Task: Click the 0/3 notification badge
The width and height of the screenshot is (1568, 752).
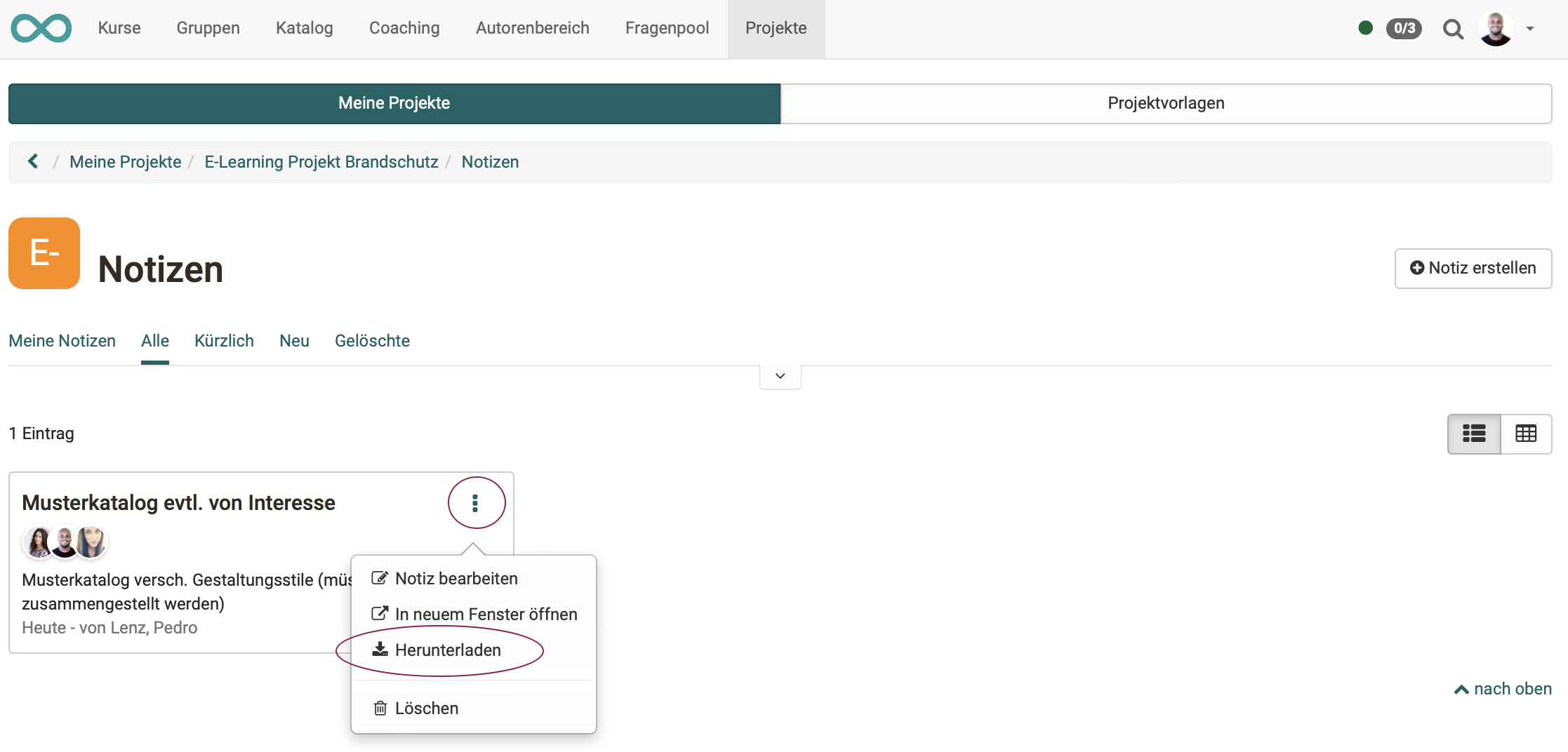Action: pos(1404,28)
